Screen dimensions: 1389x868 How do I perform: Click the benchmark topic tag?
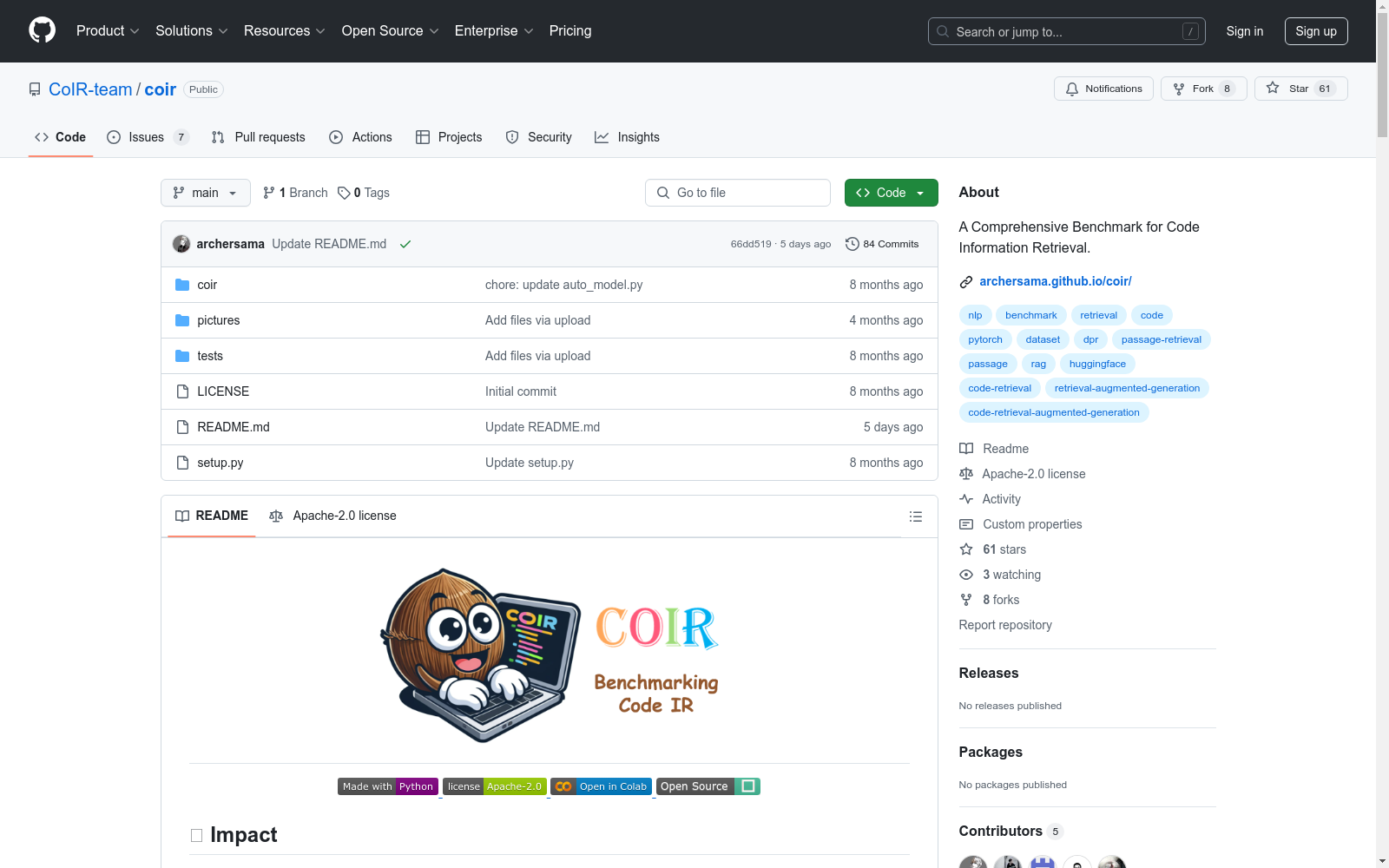[x=1030, y=315]
